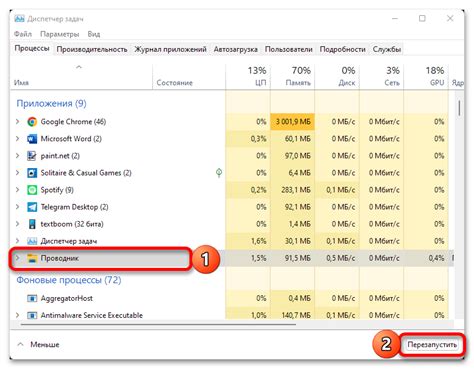Screen dimensions: 474x369
Task: Click the Telegram Desktop icon
Action: coord(32,207)
